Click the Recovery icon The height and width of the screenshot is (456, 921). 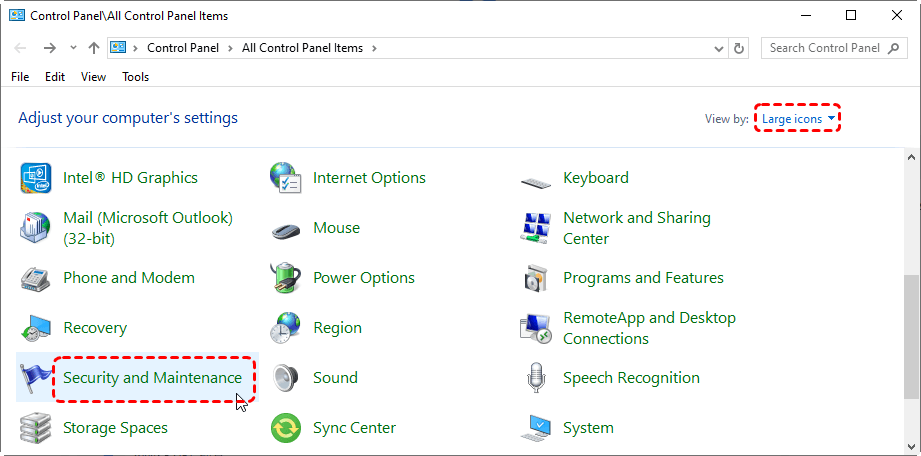click(x=36, y=328)
